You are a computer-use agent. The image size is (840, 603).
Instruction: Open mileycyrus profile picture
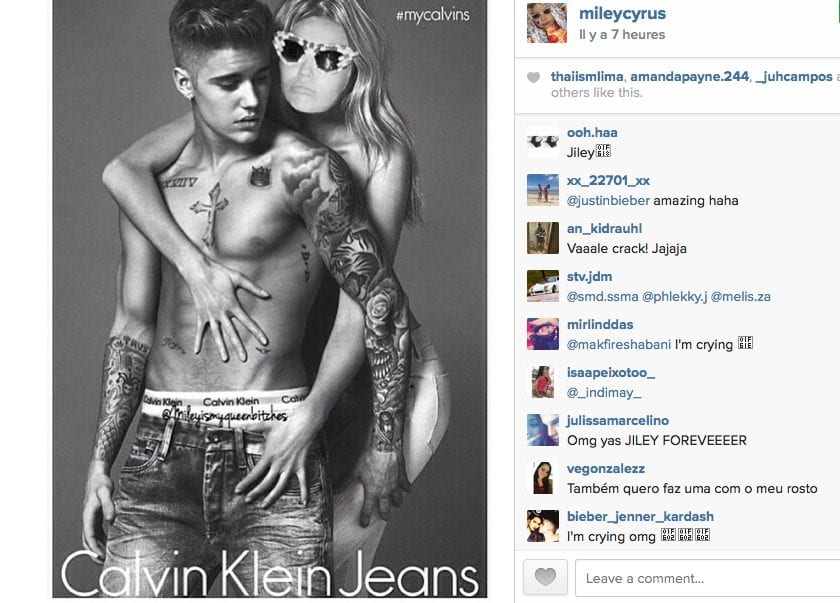[x=547, y=22]
